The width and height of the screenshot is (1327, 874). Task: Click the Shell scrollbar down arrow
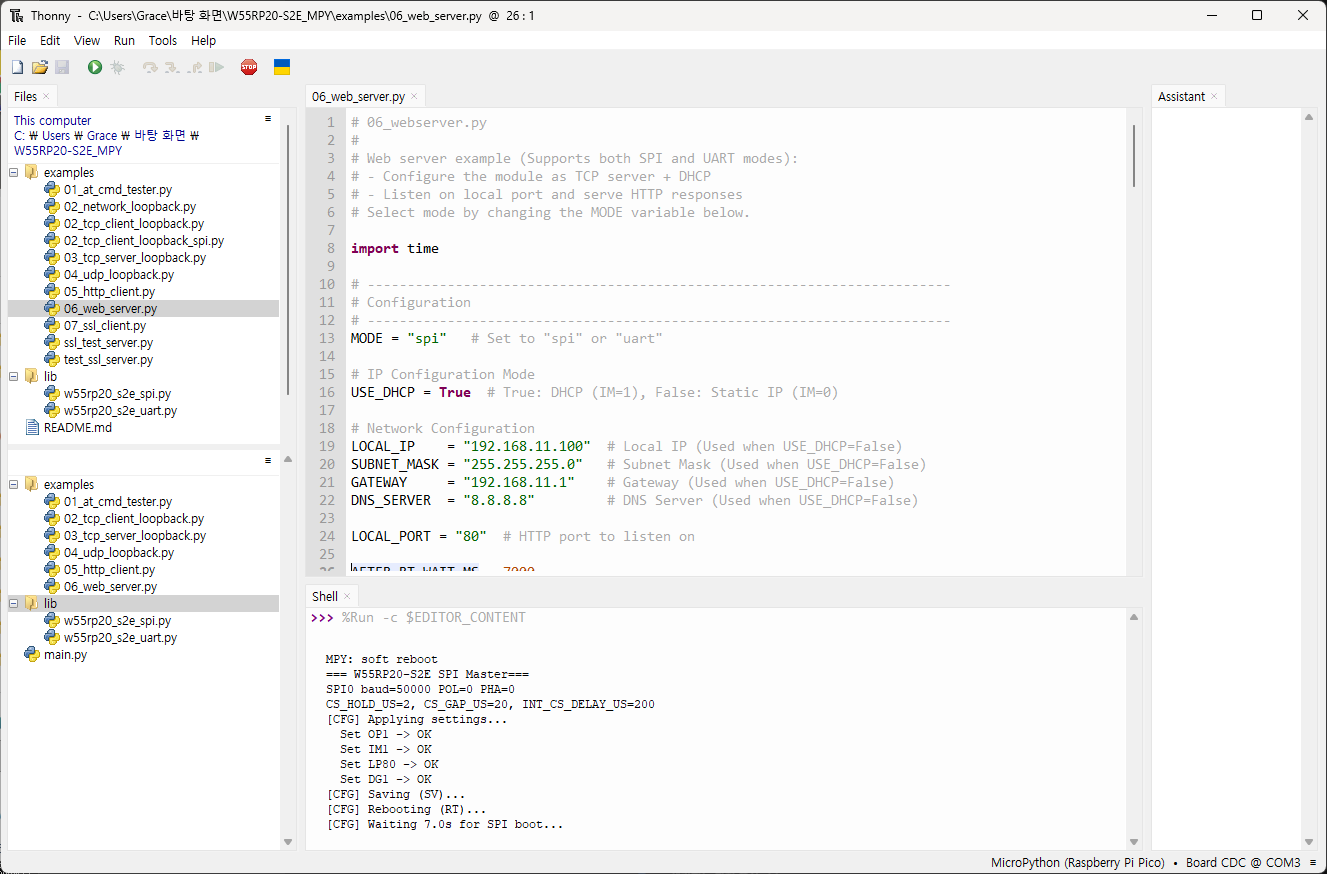1134,842
